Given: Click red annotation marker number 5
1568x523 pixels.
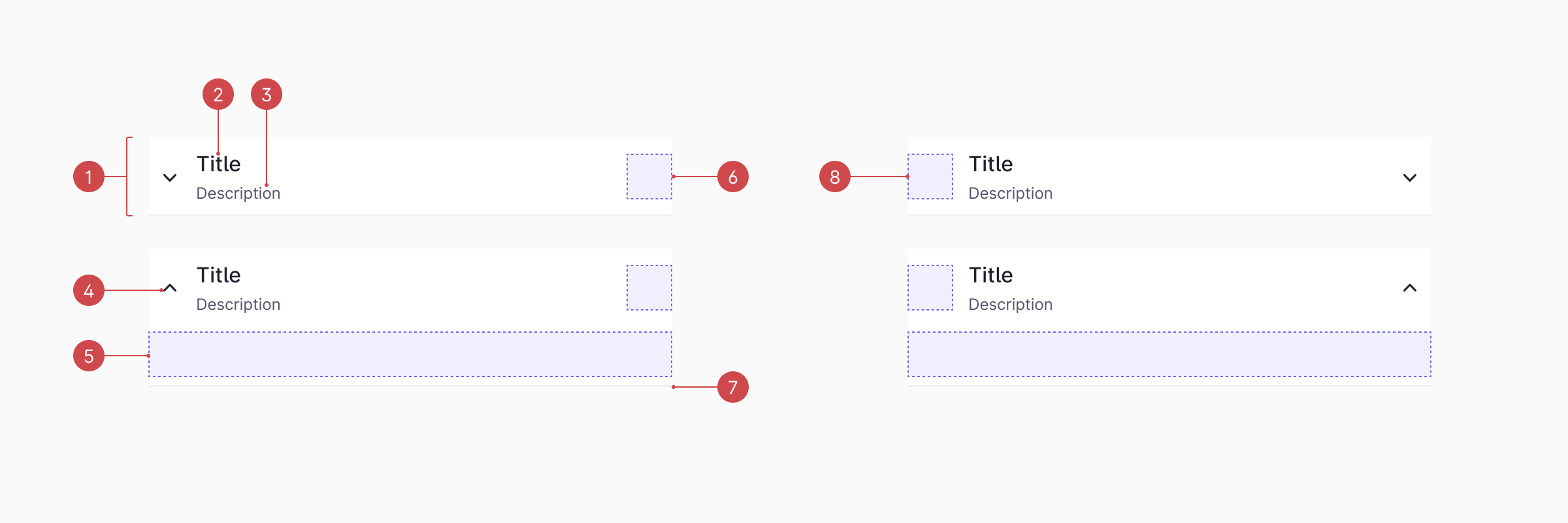Looking at the screenshot, I should pos(89,356).
